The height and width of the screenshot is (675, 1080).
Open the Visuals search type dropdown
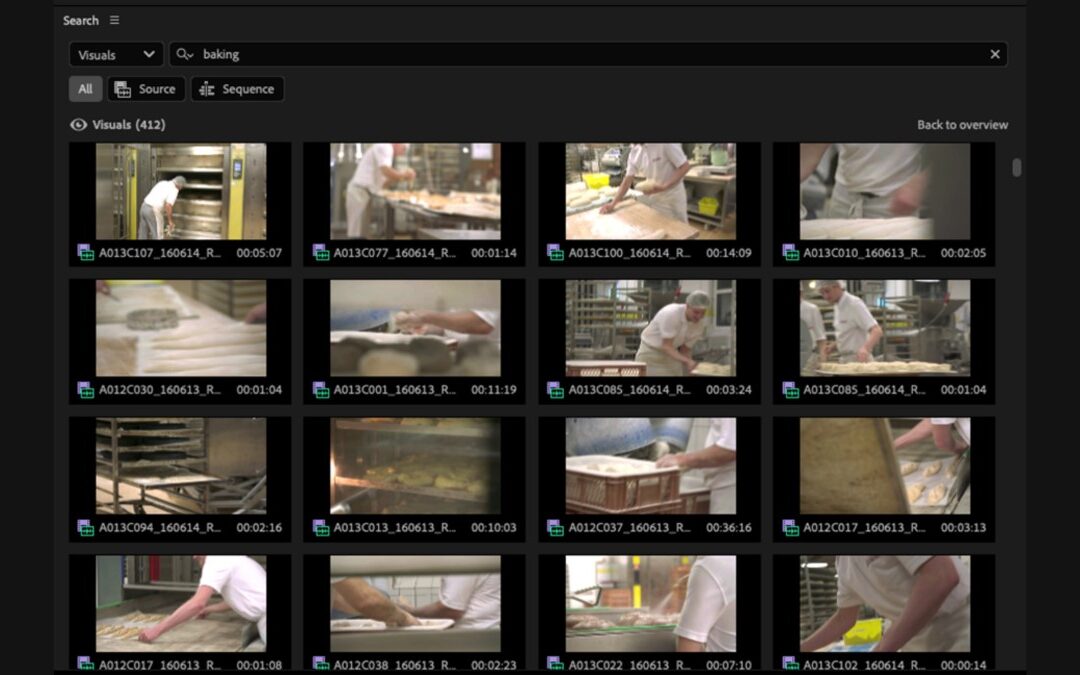click(x=115, y=54)
